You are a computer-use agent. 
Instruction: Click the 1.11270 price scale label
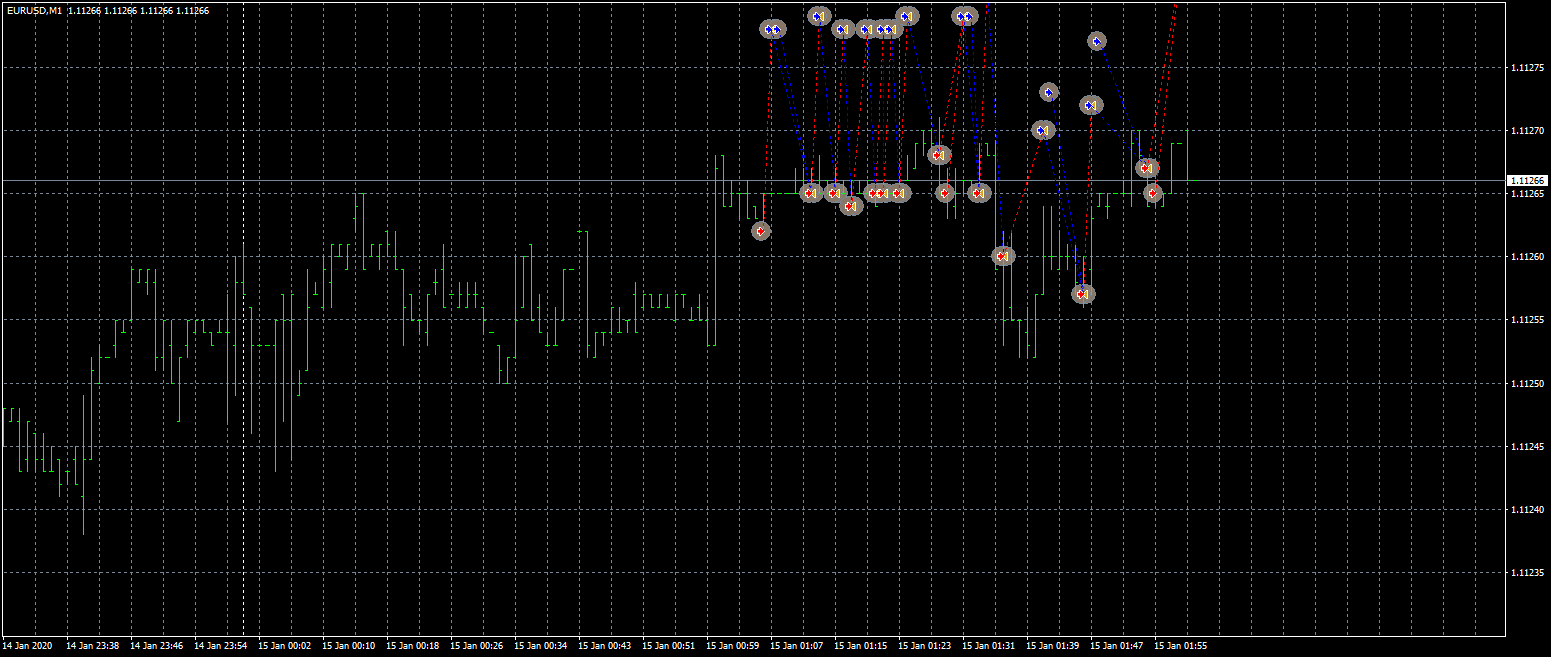click(1527, 131)
